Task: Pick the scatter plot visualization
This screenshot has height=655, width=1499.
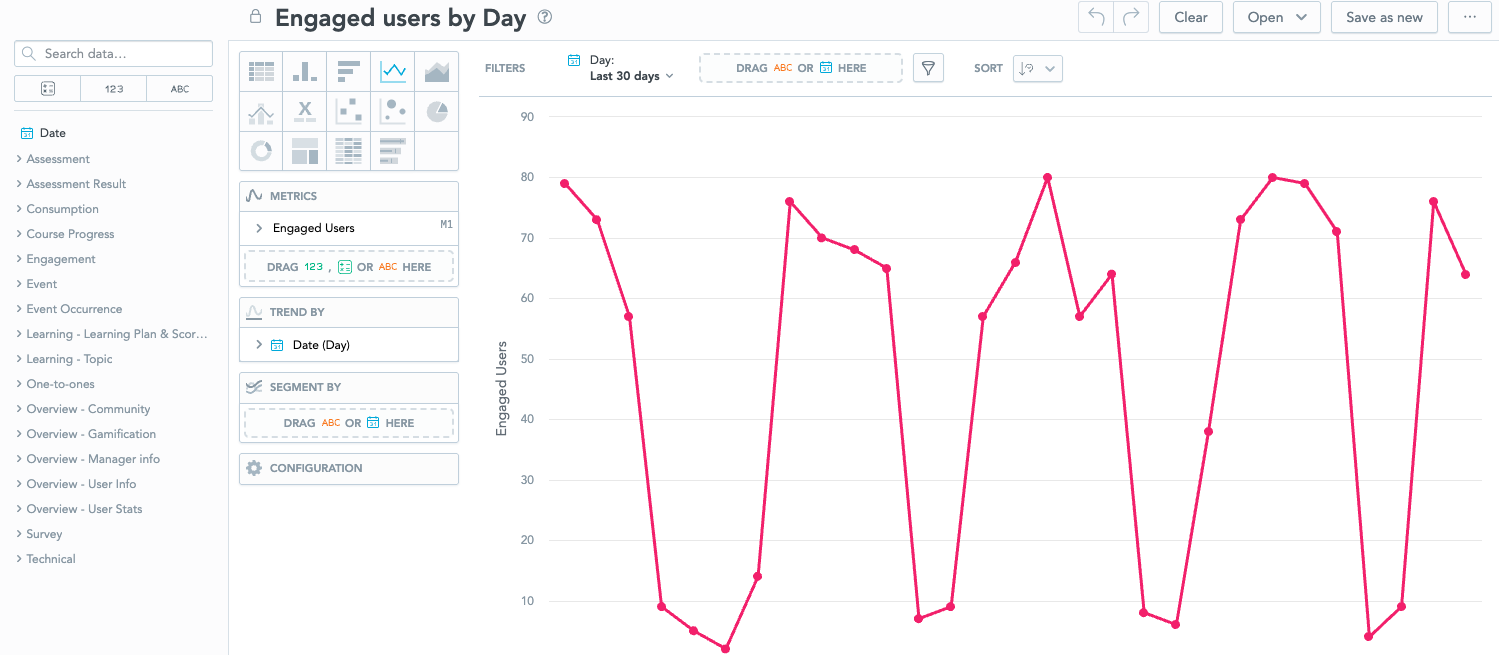Action: tap(349, 110)
